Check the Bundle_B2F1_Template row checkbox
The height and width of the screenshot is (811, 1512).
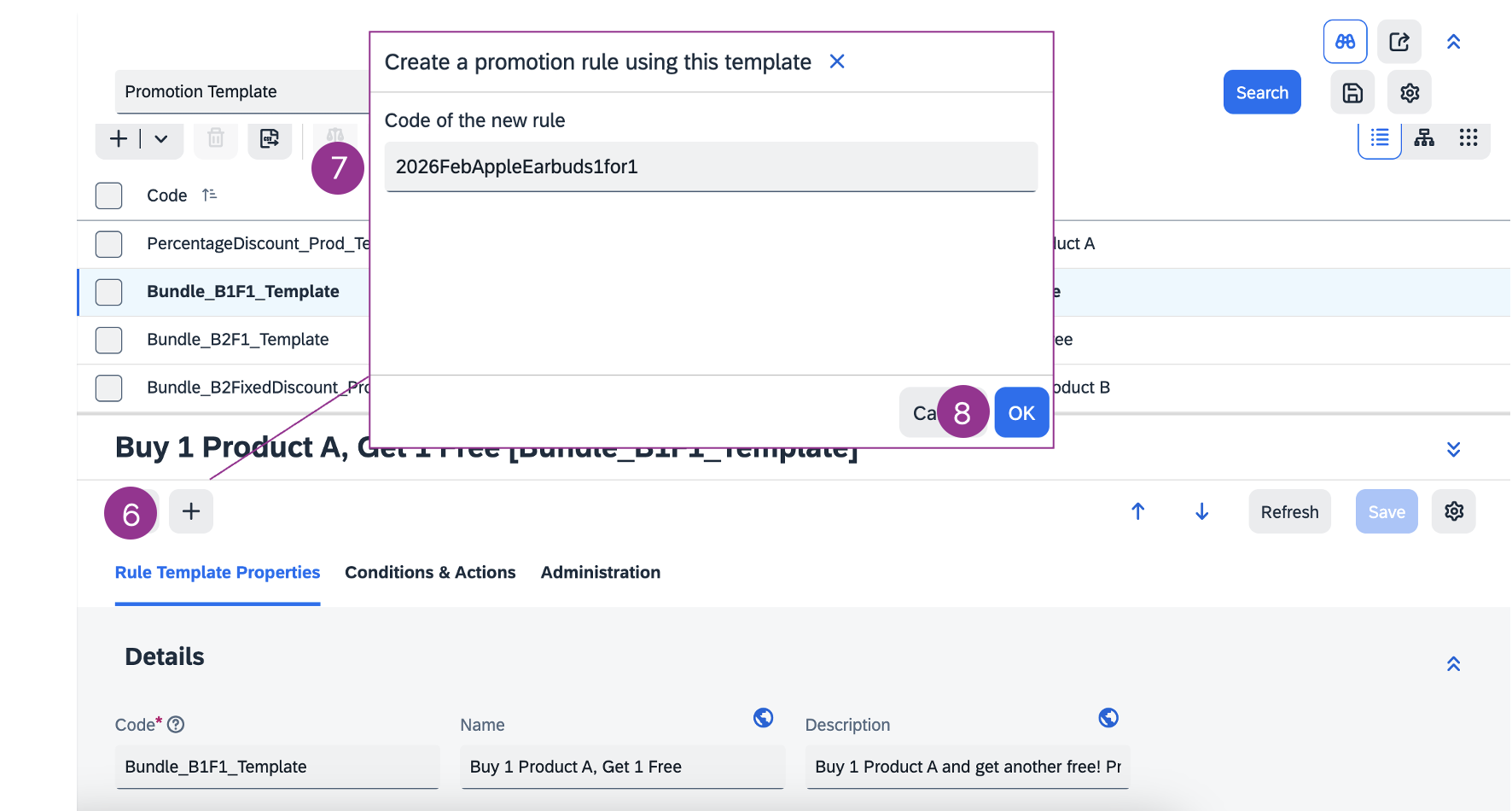108,340
